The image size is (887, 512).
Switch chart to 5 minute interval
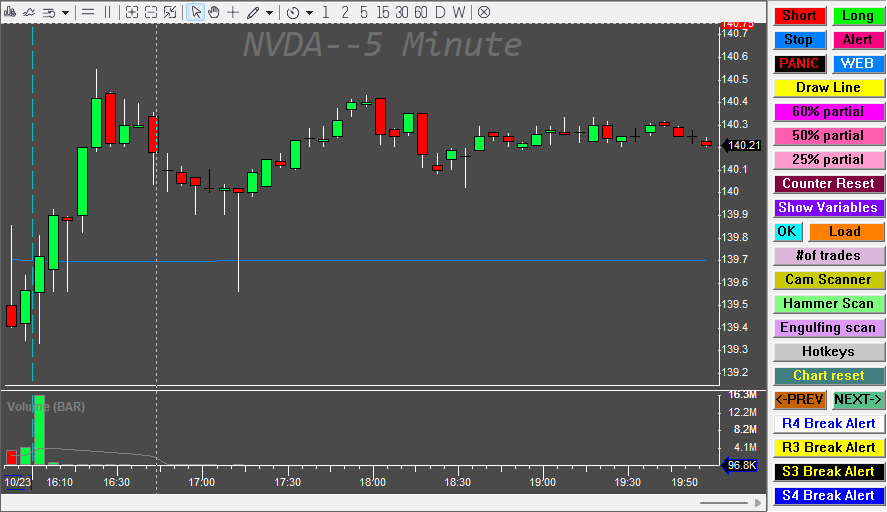pos(364,12)
